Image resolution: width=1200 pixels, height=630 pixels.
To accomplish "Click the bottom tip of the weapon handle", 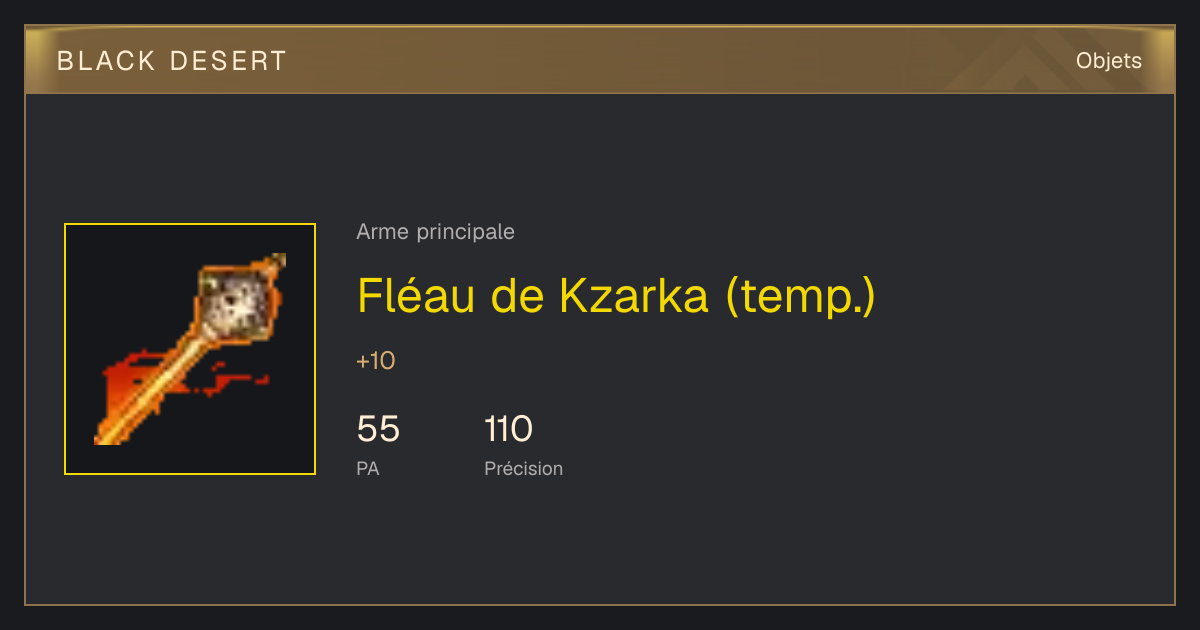I will pos(100,439).
